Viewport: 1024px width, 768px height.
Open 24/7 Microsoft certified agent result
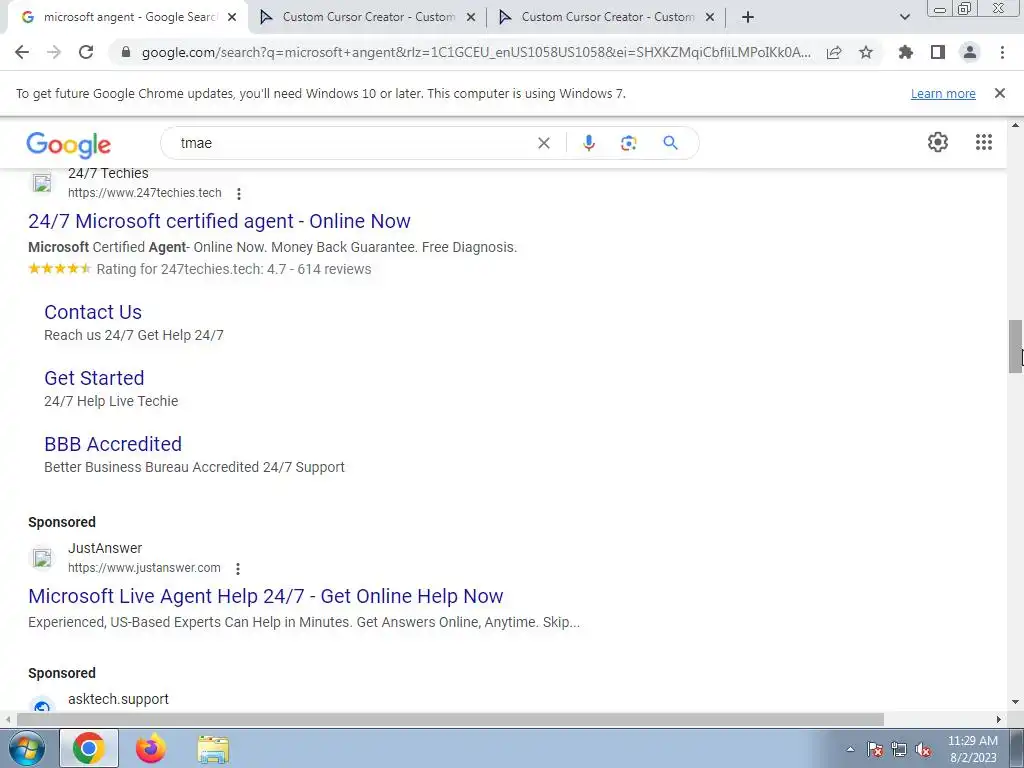point(219,221)
